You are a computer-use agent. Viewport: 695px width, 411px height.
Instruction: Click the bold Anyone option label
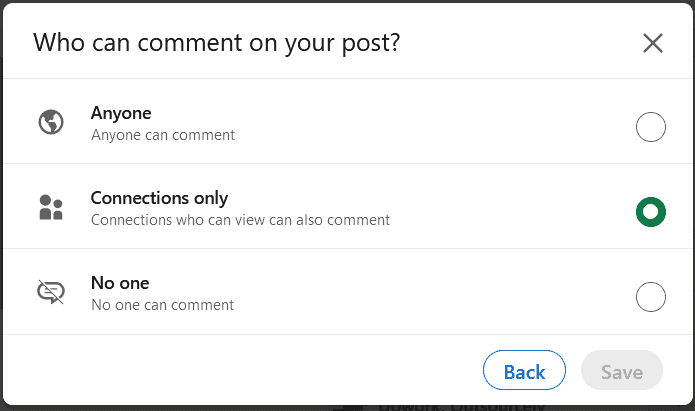pyautogui.click(x=121, y=113)
